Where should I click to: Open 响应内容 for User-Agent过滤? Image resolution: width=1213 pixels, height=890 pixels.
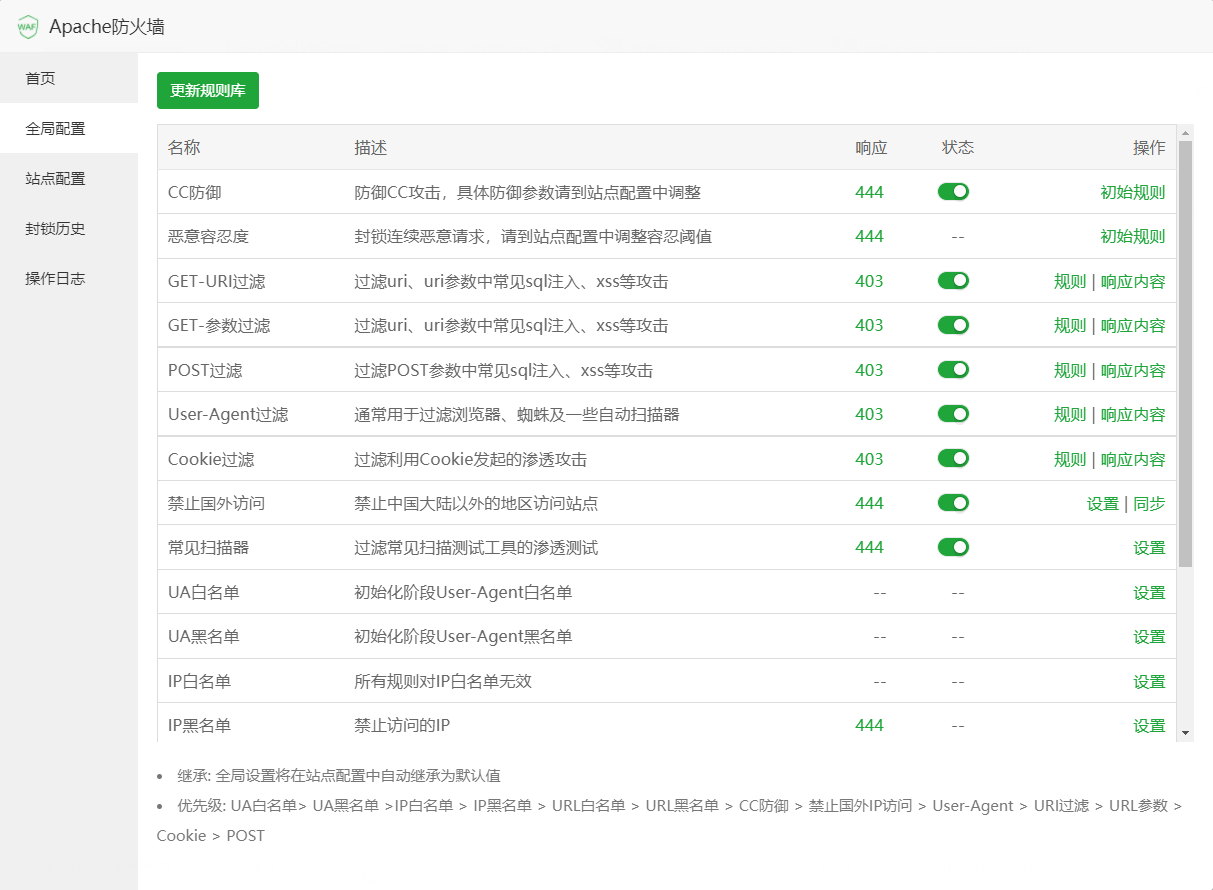pyautogui.click(x=1133, y=414)
